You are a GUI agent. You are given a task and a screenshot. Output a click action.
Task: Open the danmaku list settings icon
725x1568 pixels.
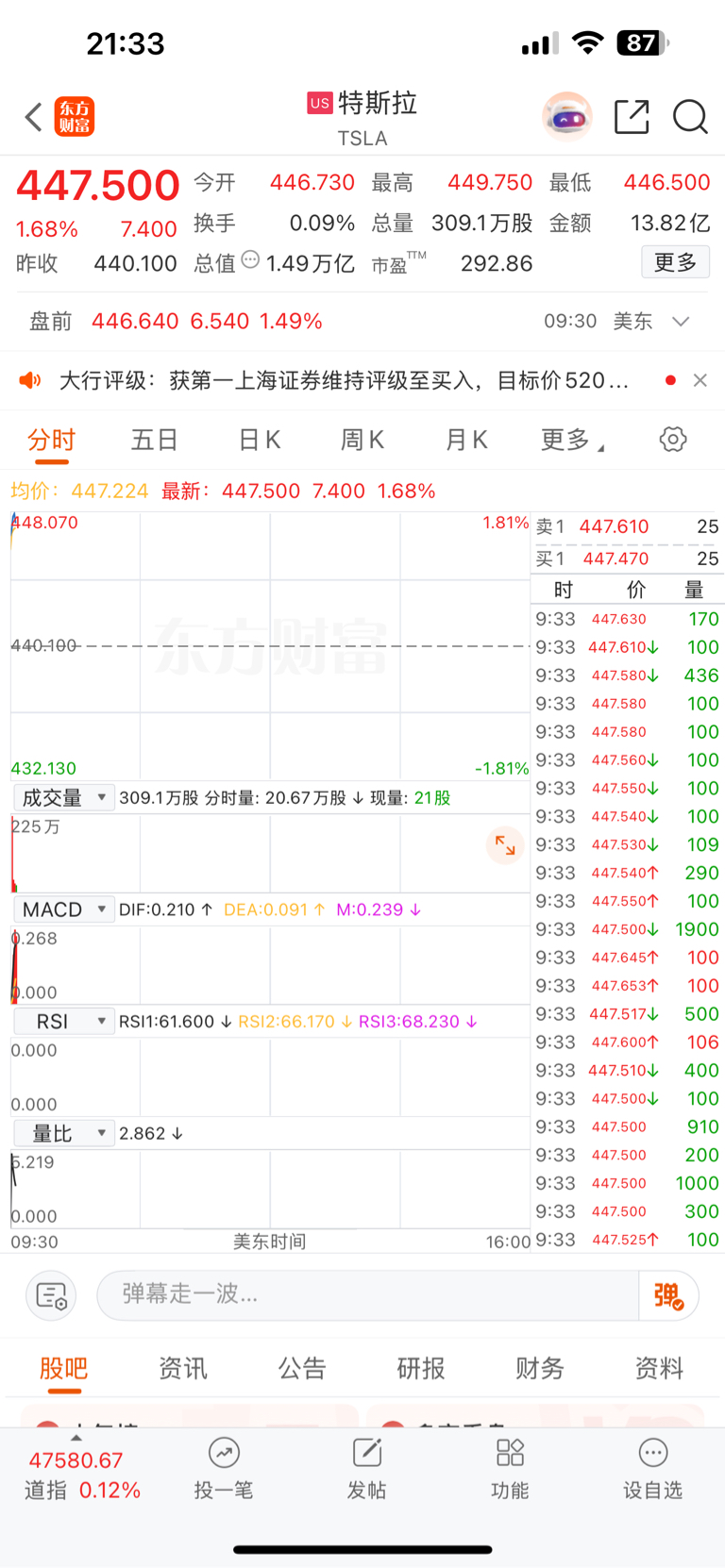(51, 1295)
